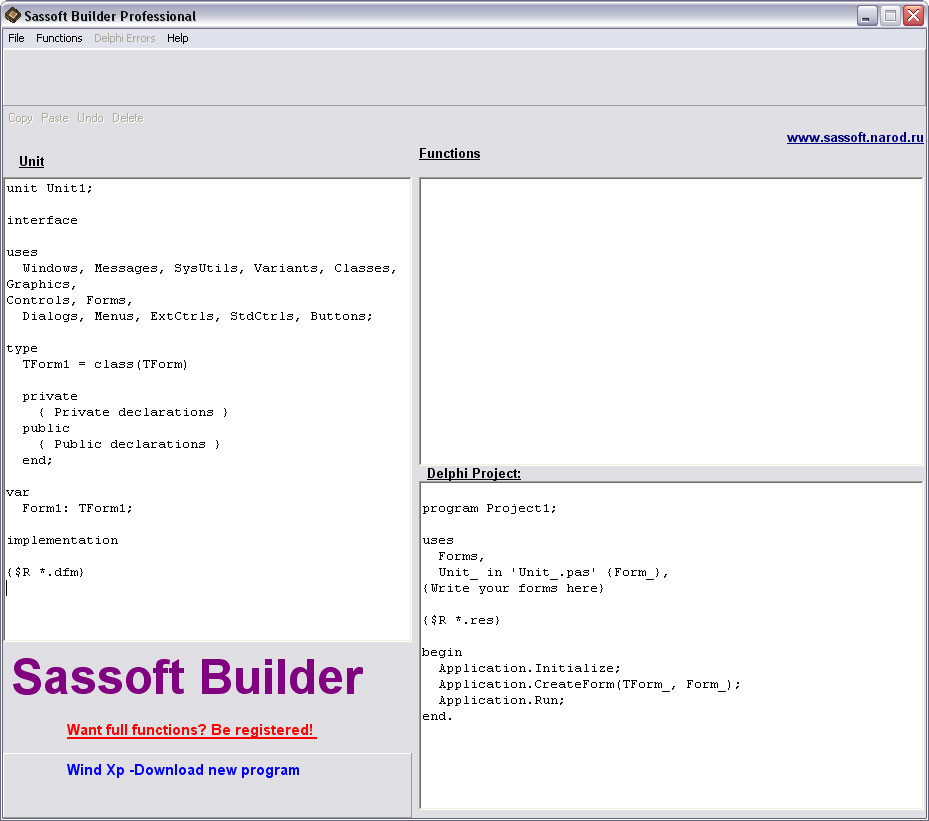Click the '{$R *.res}' line
This screenshot has width=929, height=821.
pos(462,620)
